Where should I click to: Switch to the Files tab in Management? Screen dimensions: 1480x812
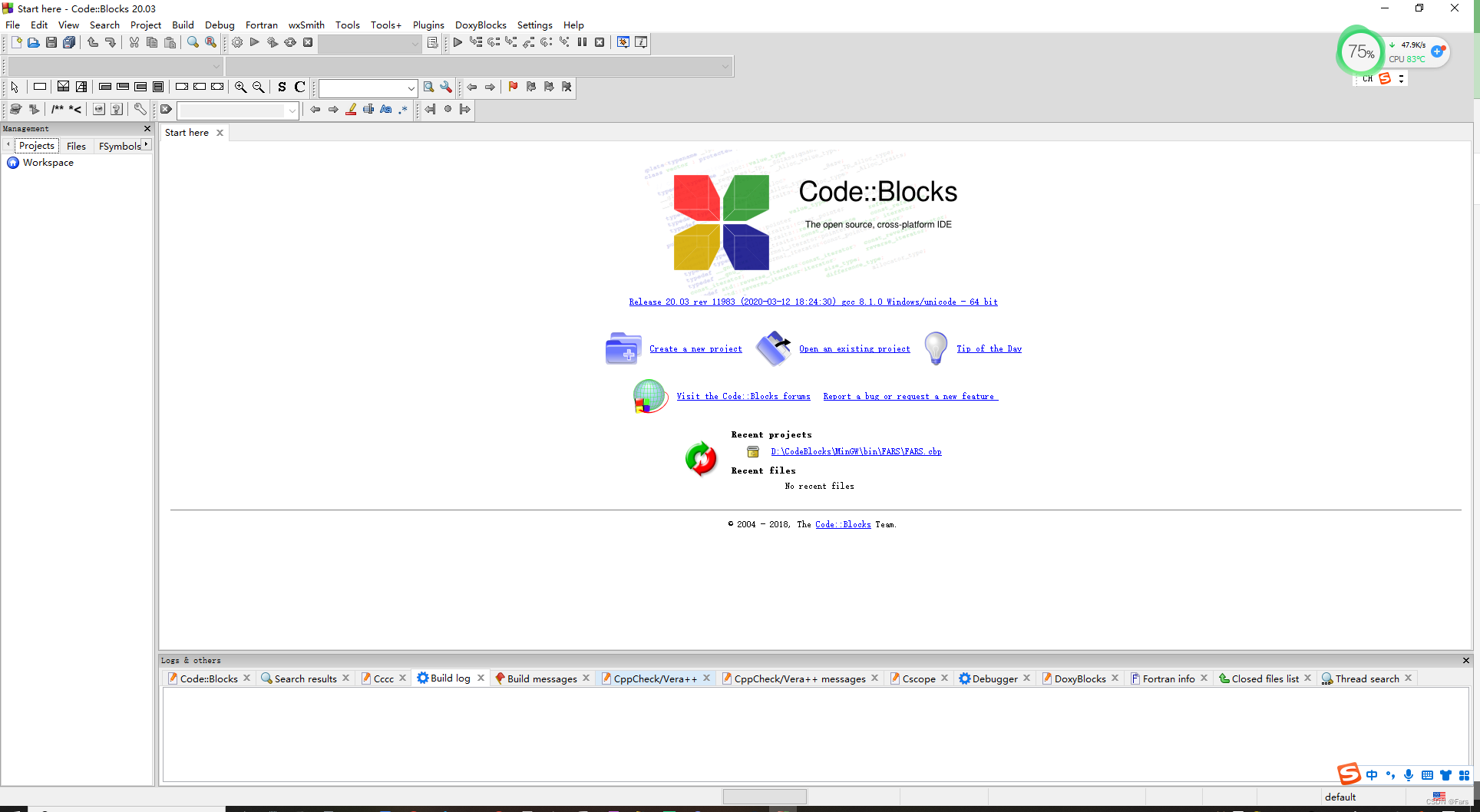(x=76, y=146)
